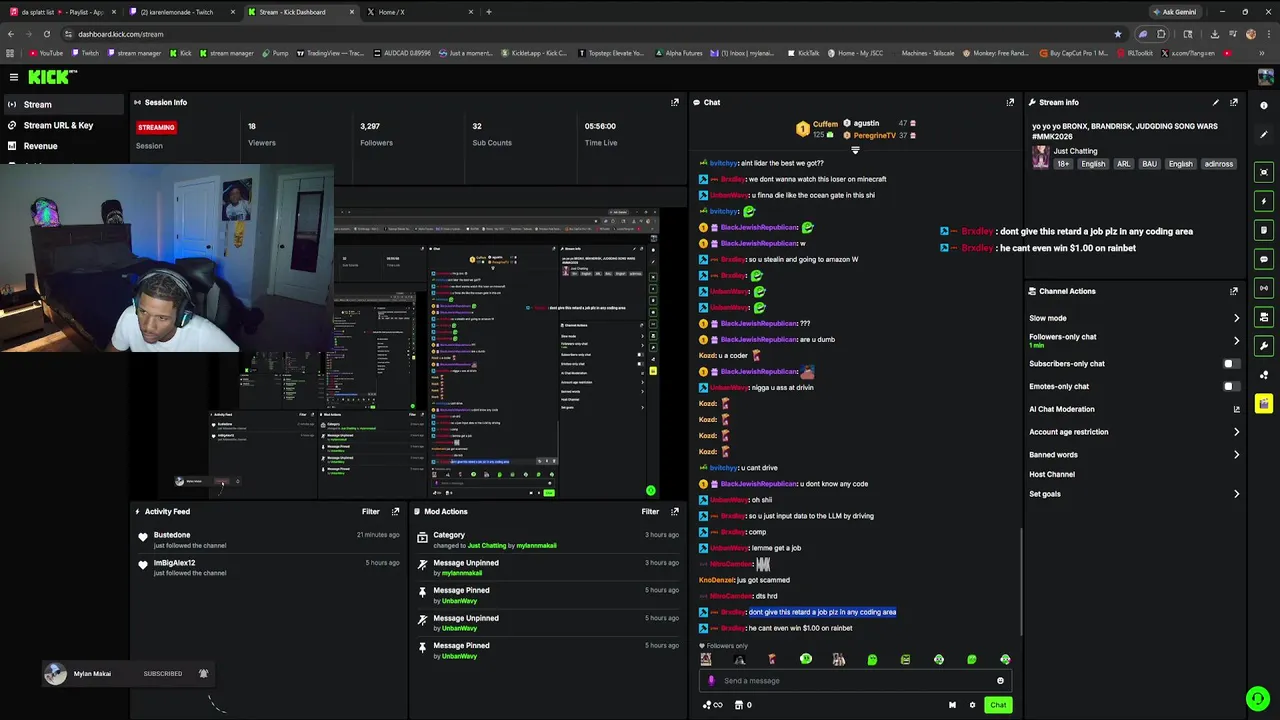Open the hamburger menu beside Kick logo

[13, 77]
